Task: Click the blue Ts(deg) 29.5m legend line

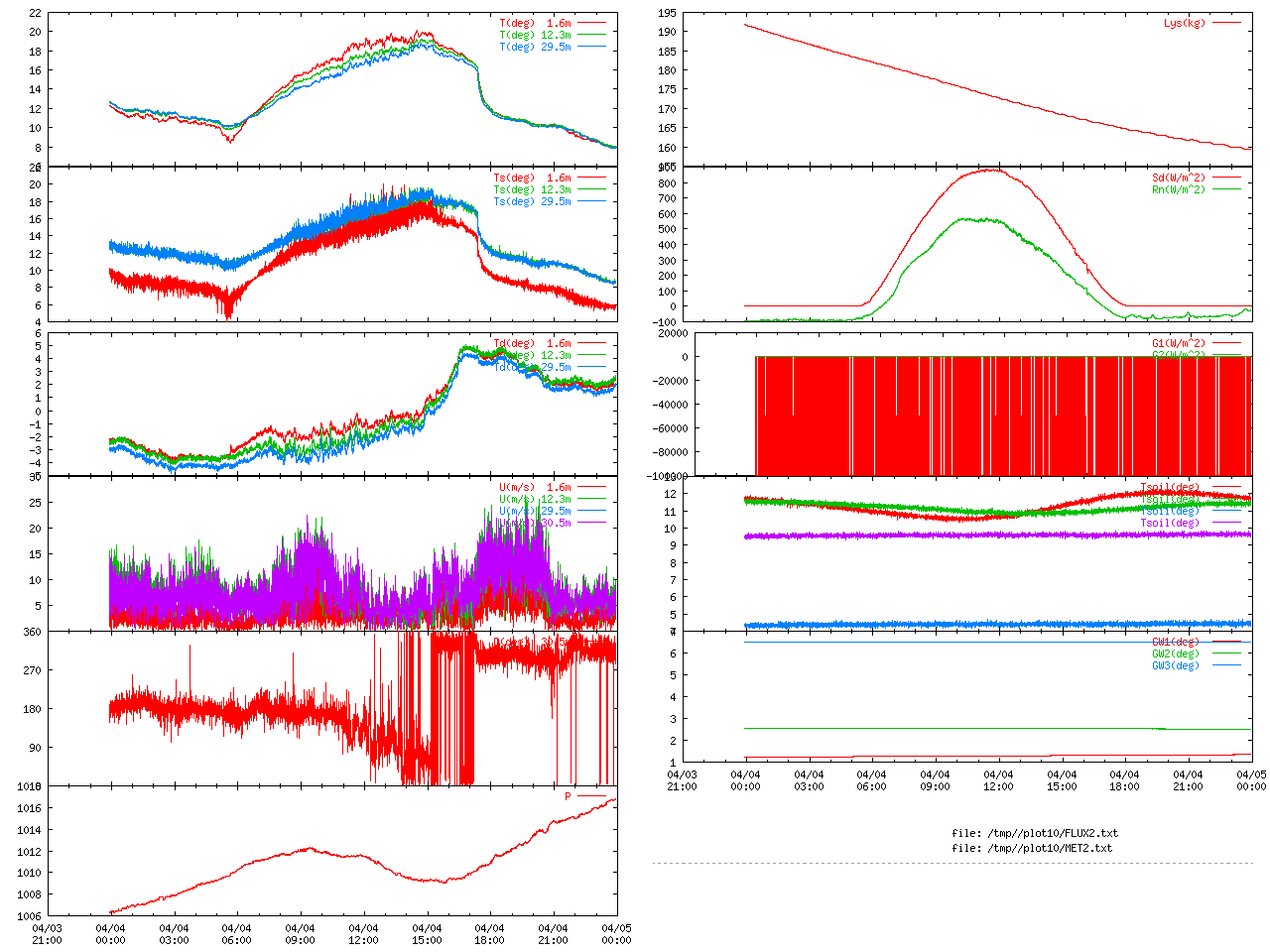Action: pos(592,201)
